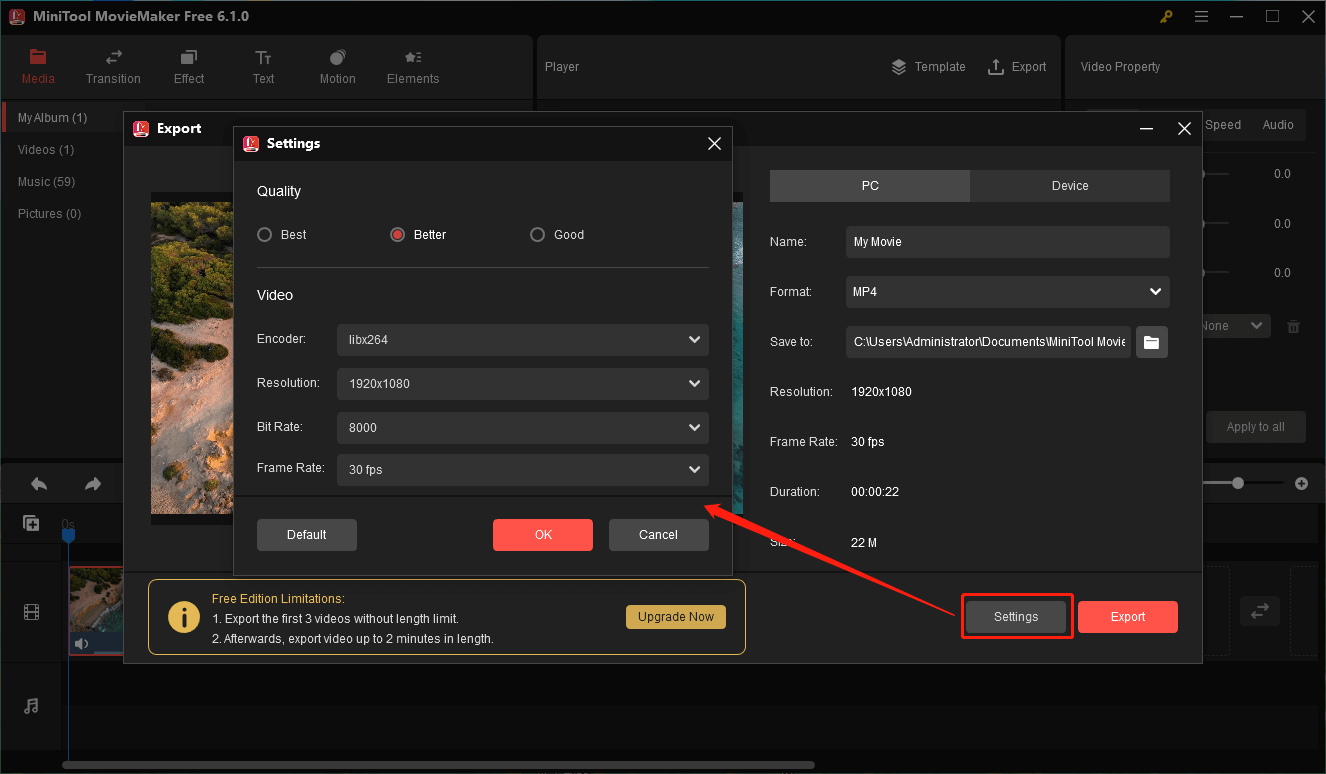Select Best quality radio button

coord(265,235)
